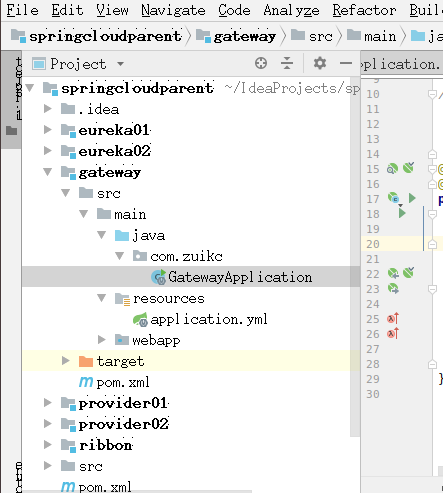Click the GatewayApplication class icon
443x493 pixels.
click(158, 277)
